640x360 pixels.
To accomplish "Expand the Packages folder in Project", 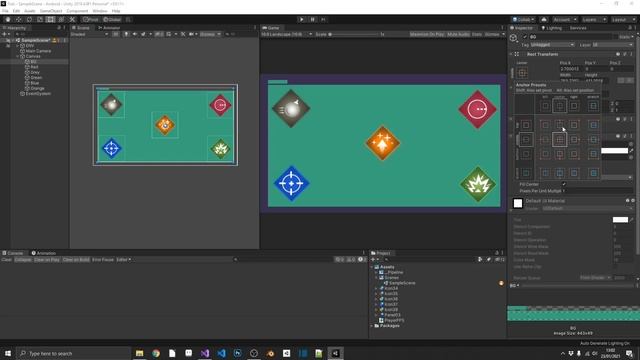I will tap(372, 326).
